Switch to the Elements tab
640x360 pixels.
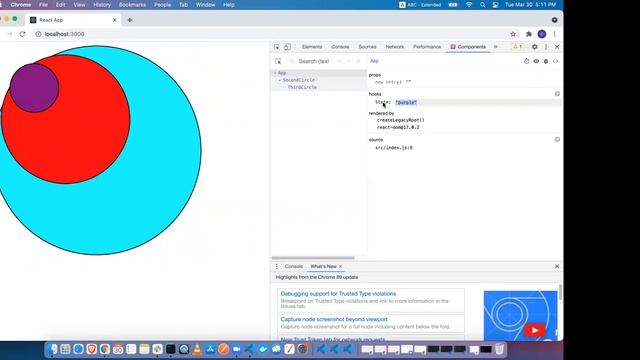[x=312, y=47]
